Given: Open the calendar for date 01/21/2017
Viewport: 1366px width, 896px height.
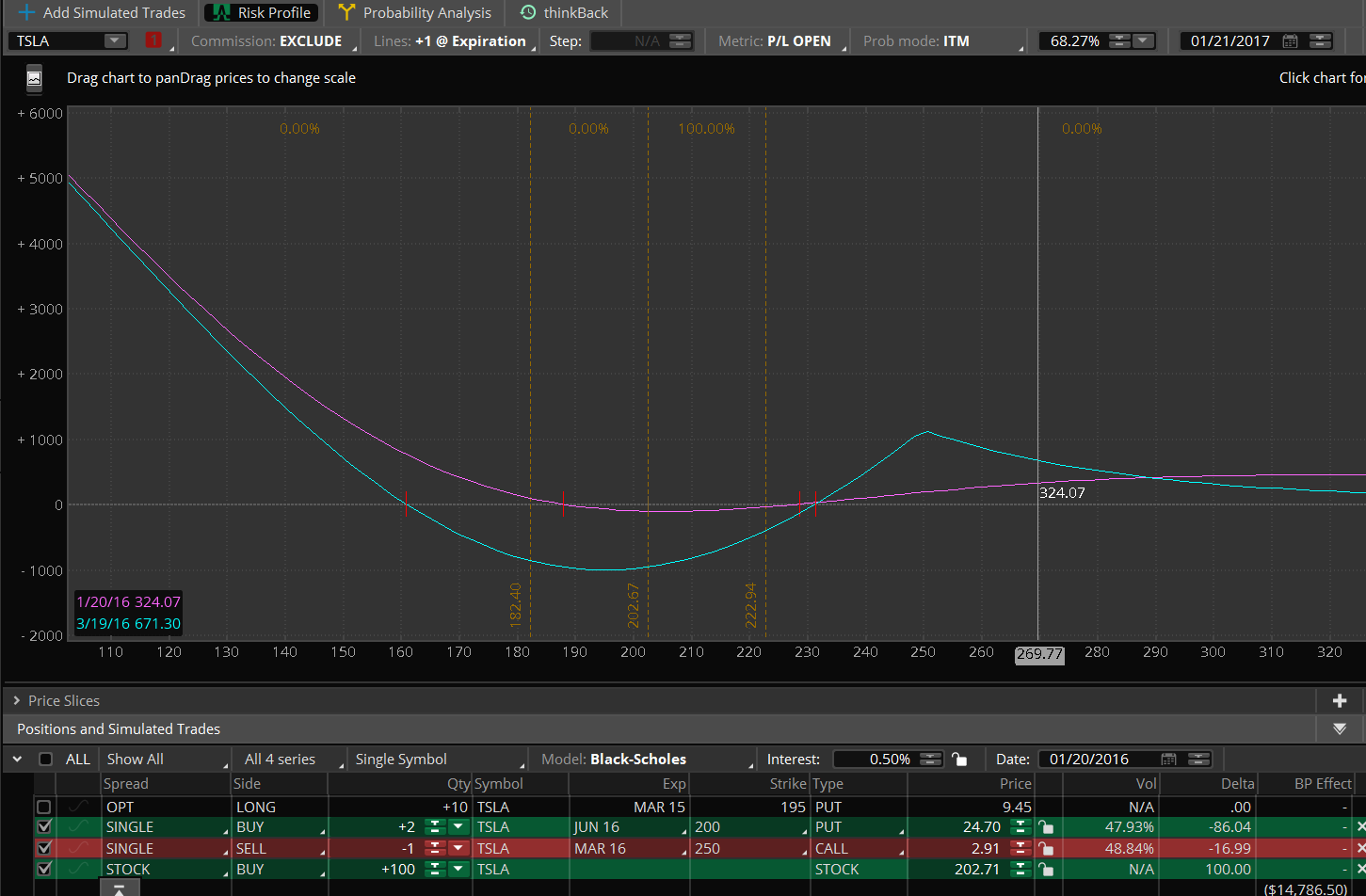Looking at the screenshot, I should pyautogui.click(x=1291, y=41).
